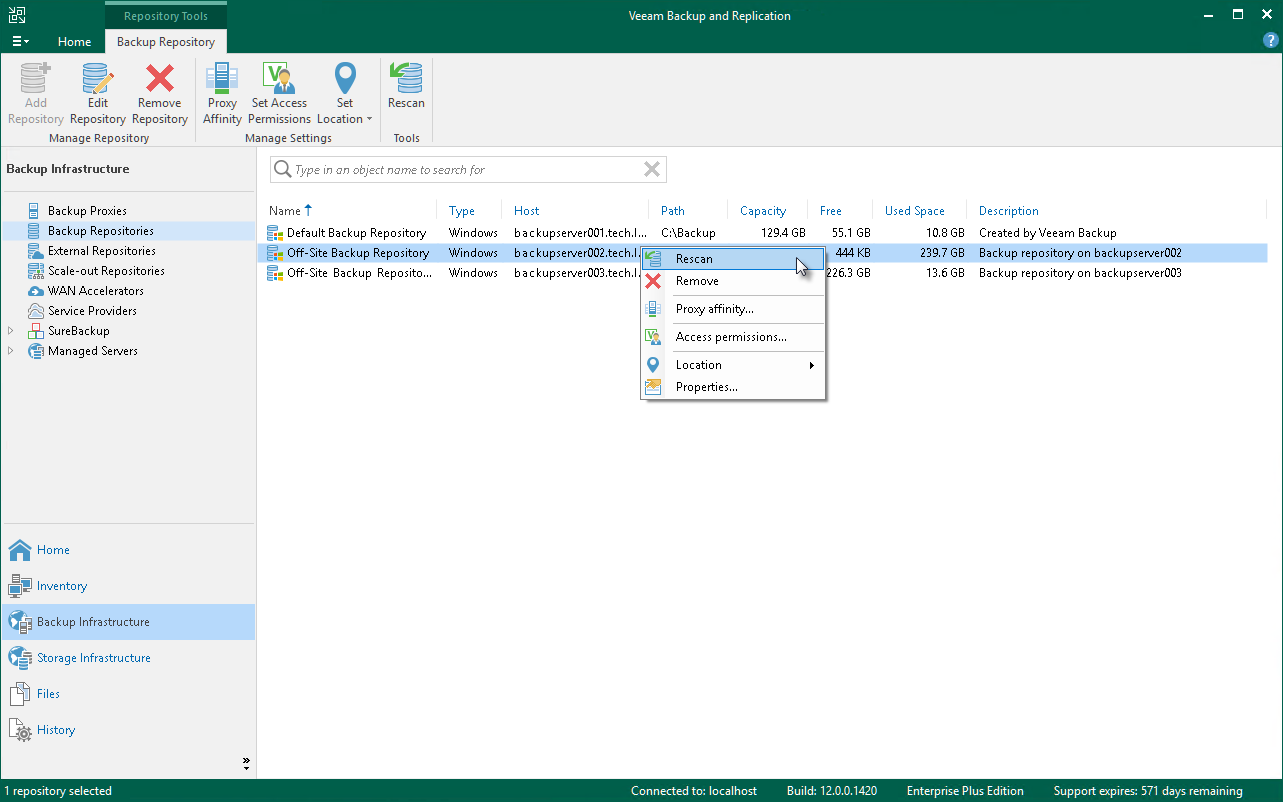This screenshot has width=1283, height=802.
Task: Click Enterprise Plus Edition status text
Action: tap(965, 791)
